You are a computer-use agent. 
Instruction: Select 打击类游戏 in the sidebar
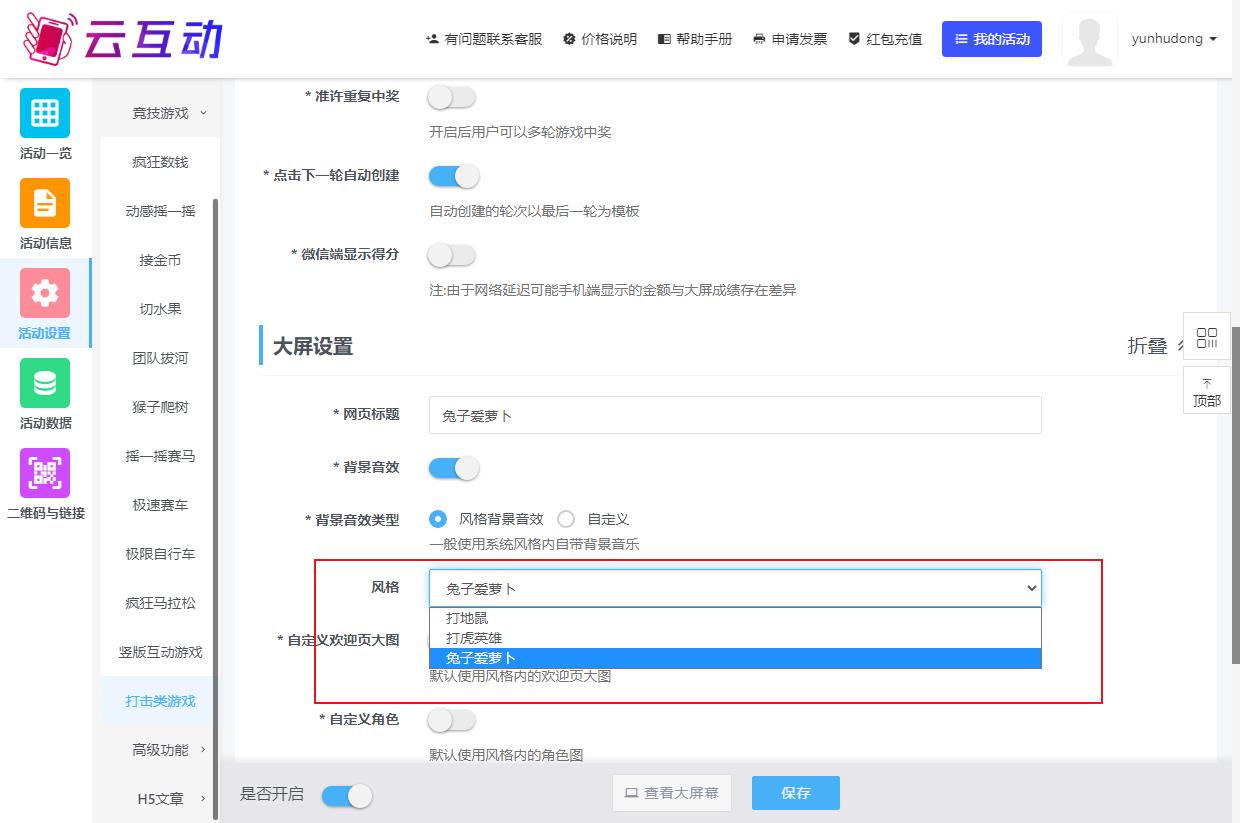tap(160, 701)
